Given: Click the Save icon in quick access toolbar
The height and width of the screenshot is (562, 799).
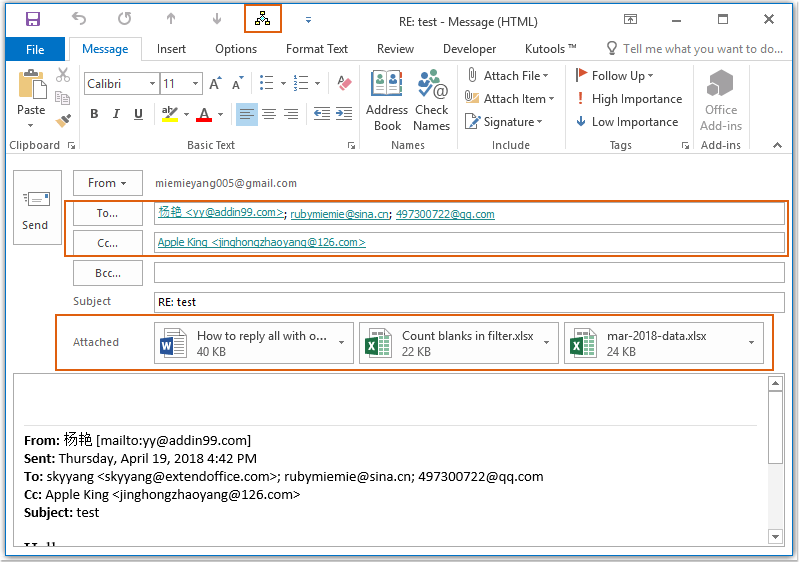Looking at the screenshot, I should tap(33, 19).
